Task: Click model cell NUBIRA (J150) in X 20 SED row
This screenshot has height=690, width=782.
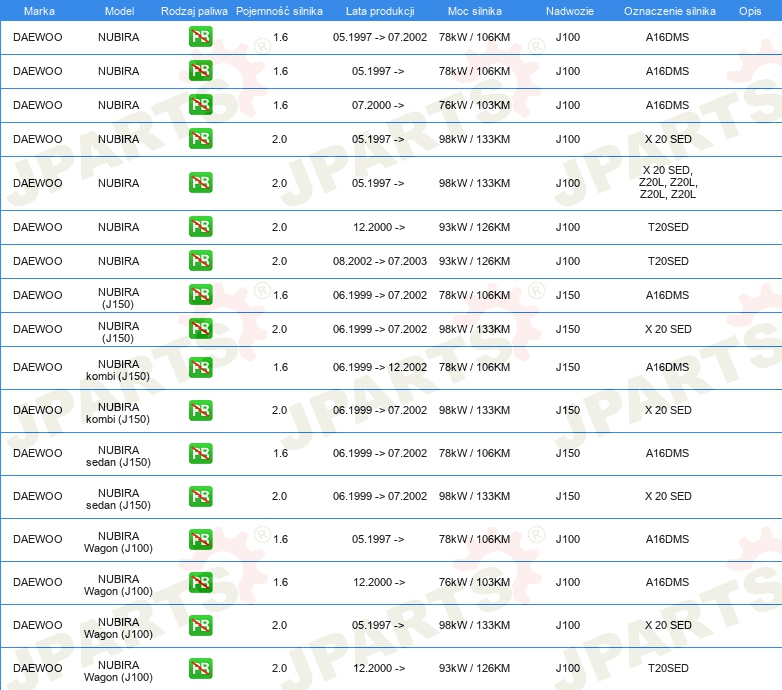Action: point(118,332)
